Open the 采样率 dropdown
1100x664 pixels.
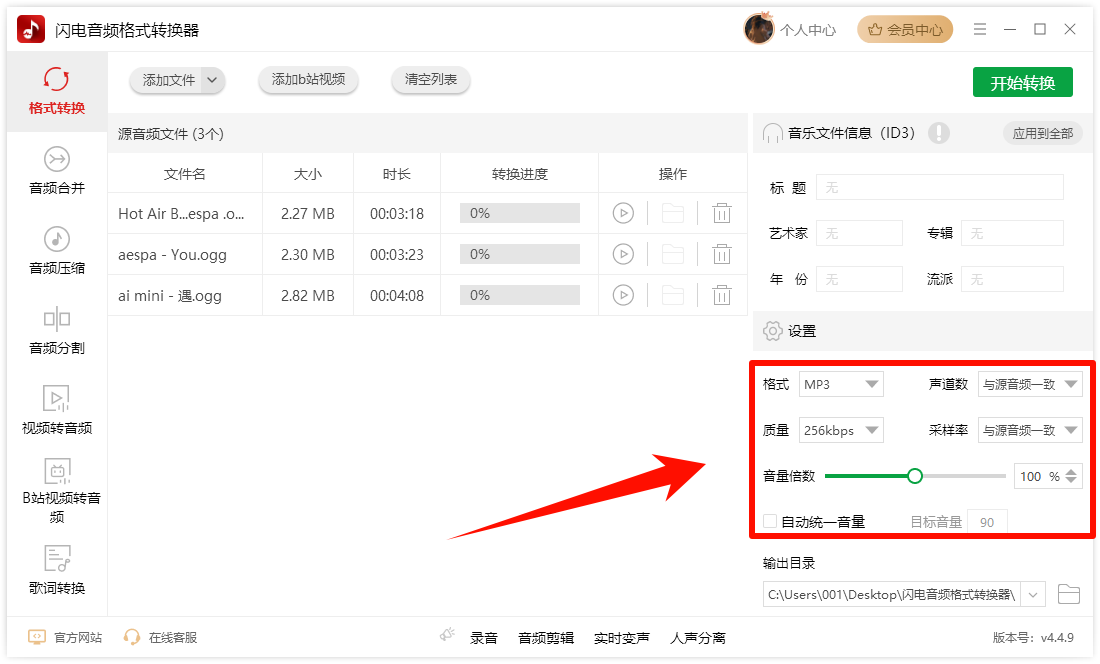[x=1030, y=429]
